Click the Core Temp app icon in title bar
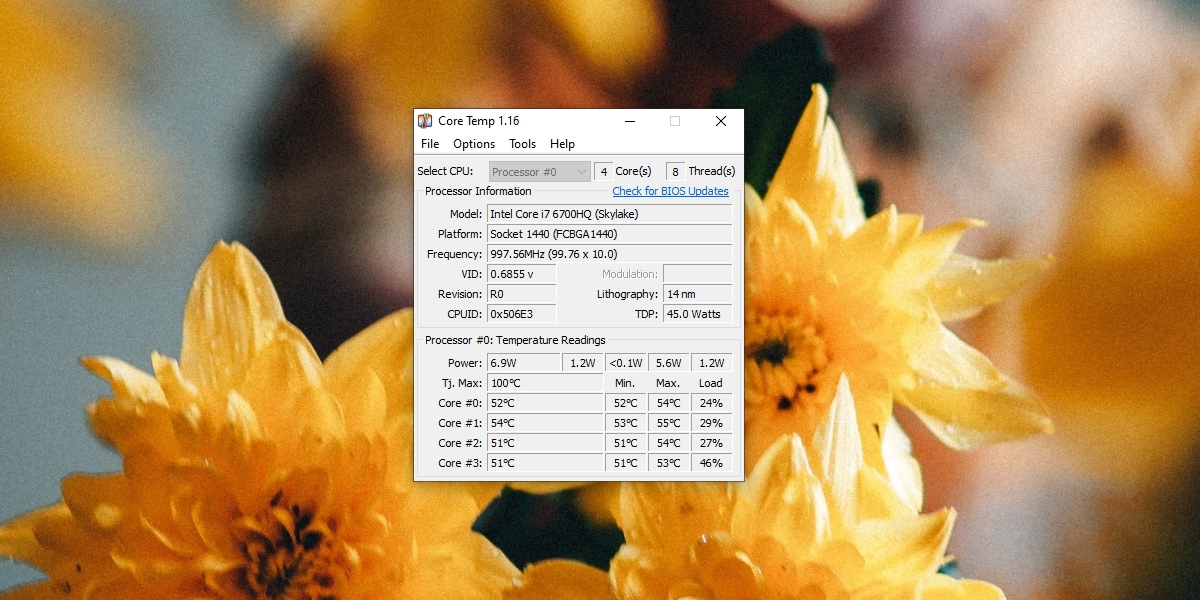The width and height of the screenshot is (1200, 600). pos(425,121)
